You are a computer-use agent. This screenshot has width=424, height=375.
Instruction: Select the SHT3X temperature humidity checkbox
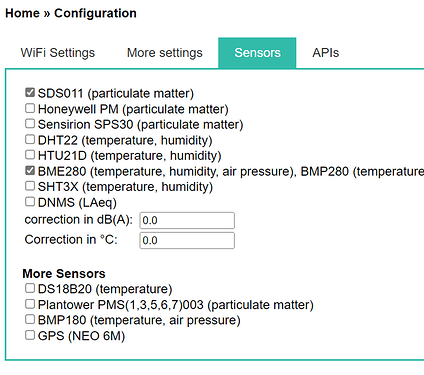click(x=30, y=186)
